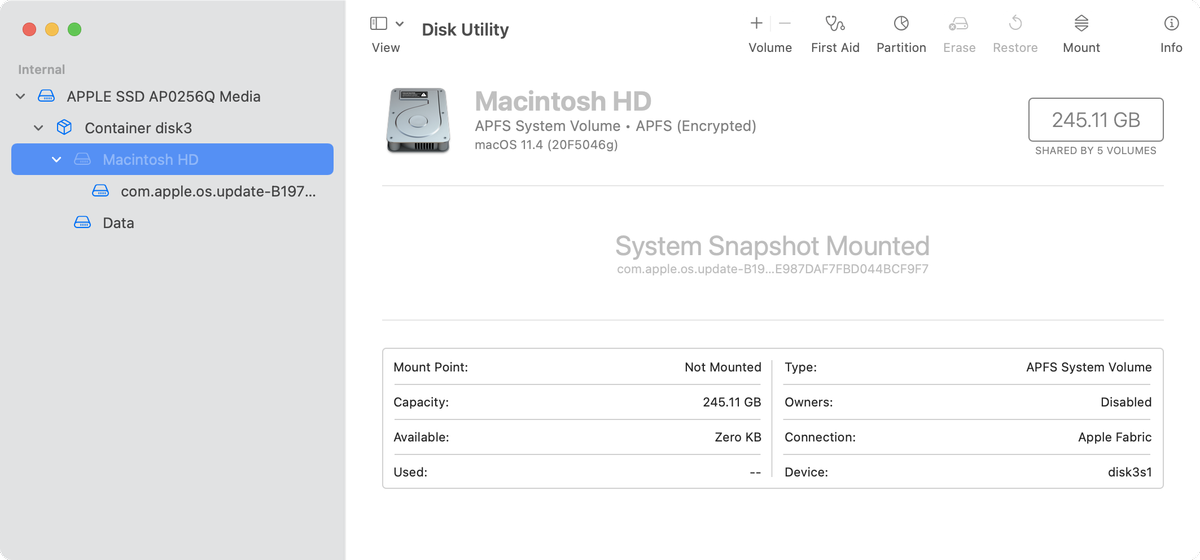Click the First Aid stethoscope icon
This screenshot has height=560, width=1200.
(x=835, y=24)
